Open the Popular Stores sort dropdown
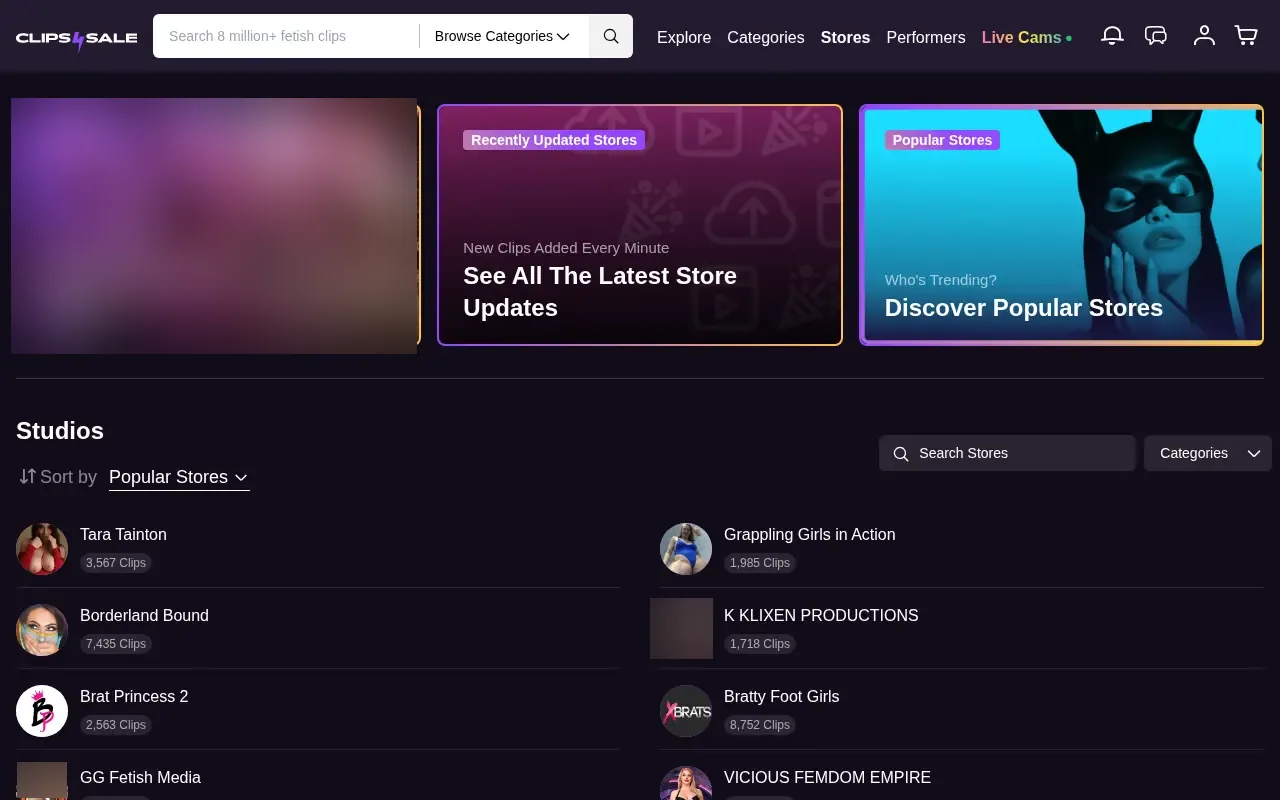Image resolution: width=1280 pixels, height=800 pixels. tap(179, 478)
